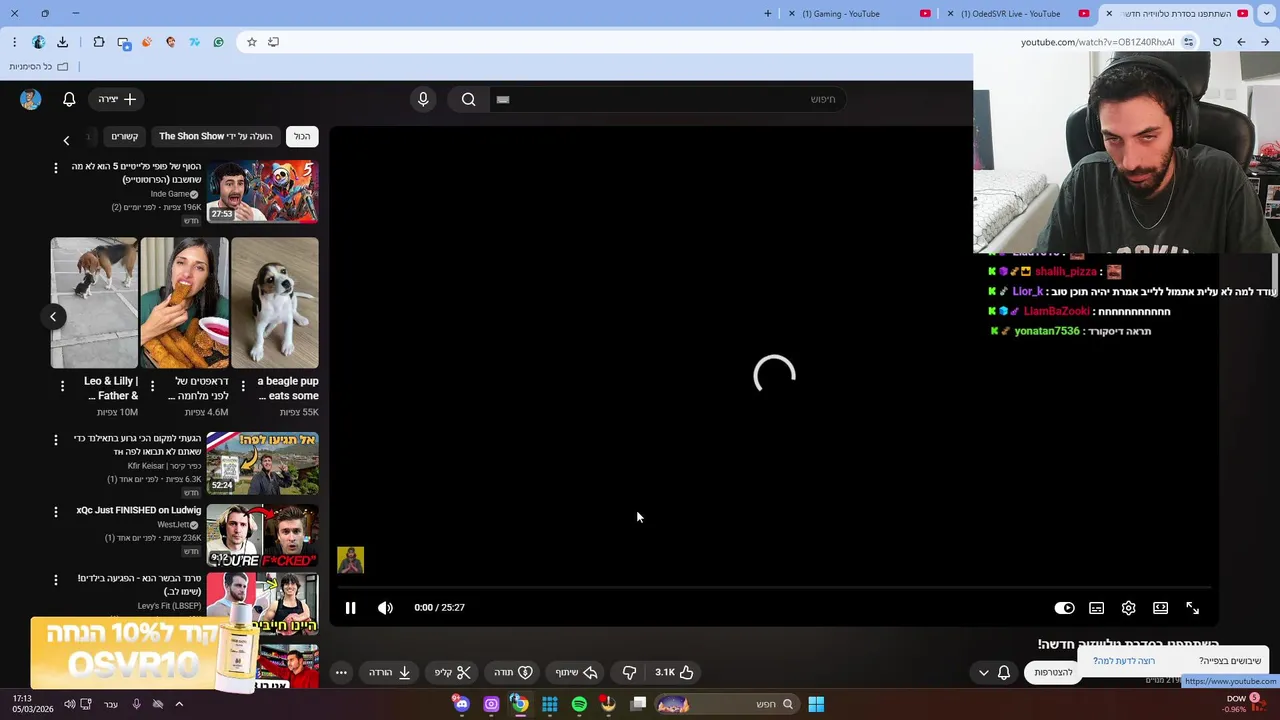
Task: Click the קליפ clip scissors button
Action: [453, 673]
